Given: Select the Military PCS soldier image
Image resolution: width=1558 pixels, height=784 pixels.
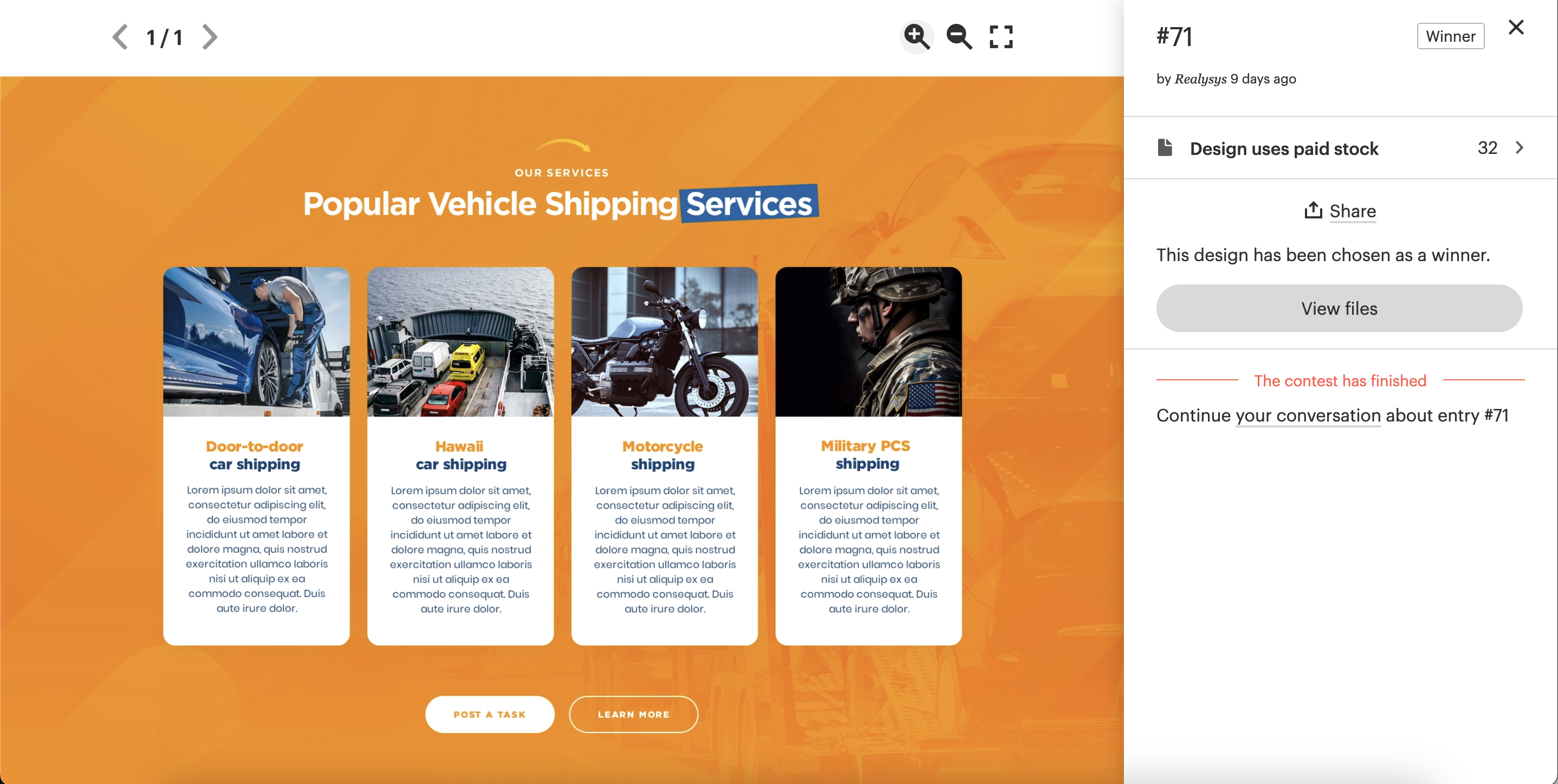Looking at the screenshot, I should tap(869, 342).
